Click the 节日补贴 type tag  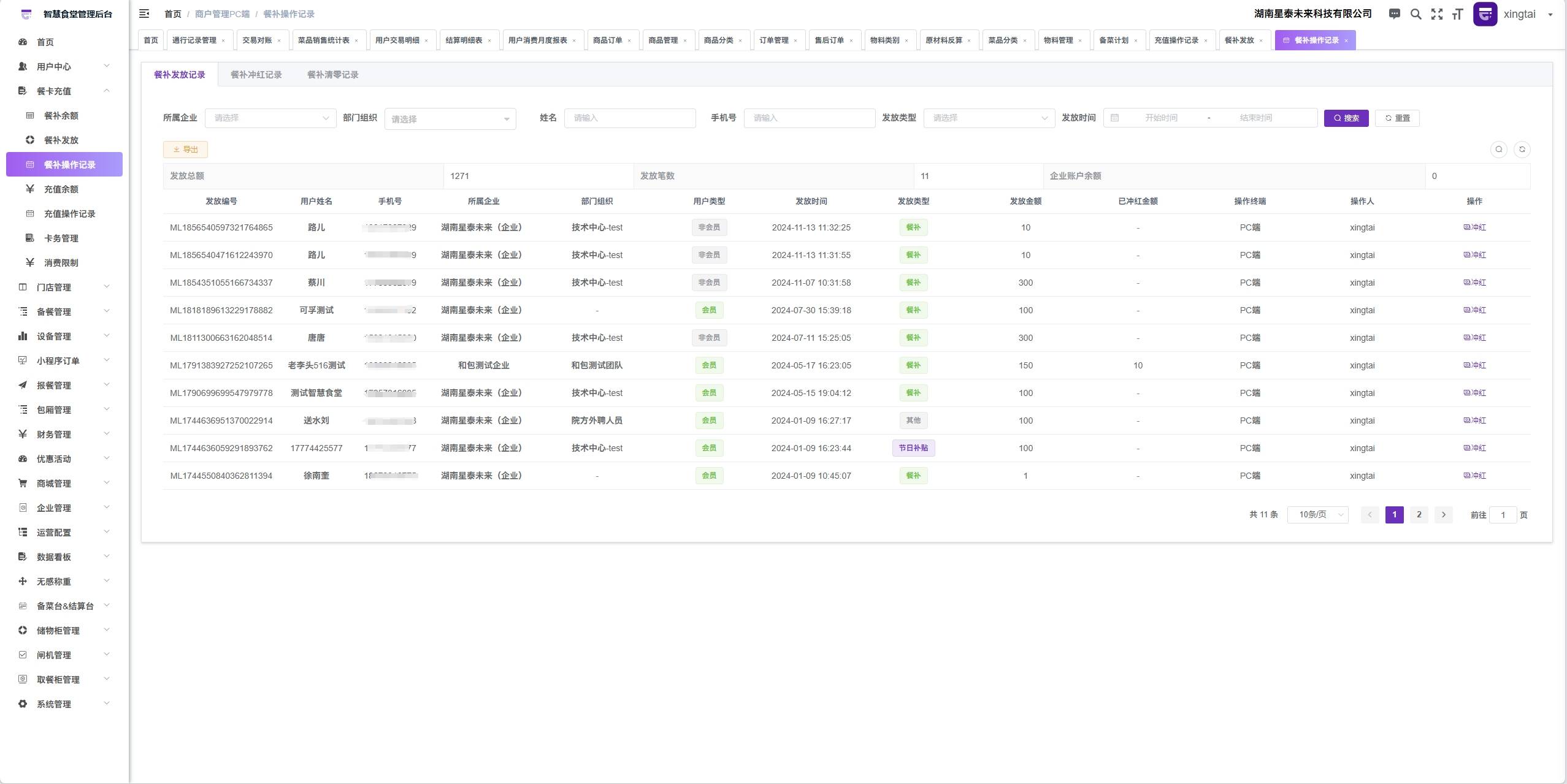coord(913,448)
